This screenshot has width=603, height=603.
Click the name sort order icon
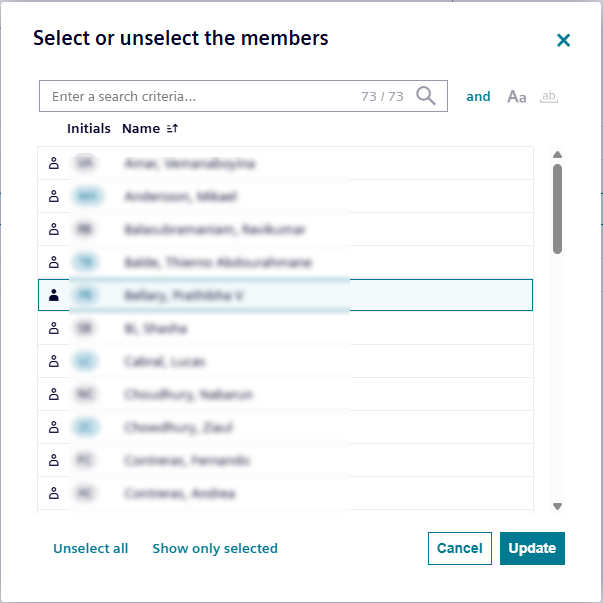pyautogui.click(x=172, y=129)
